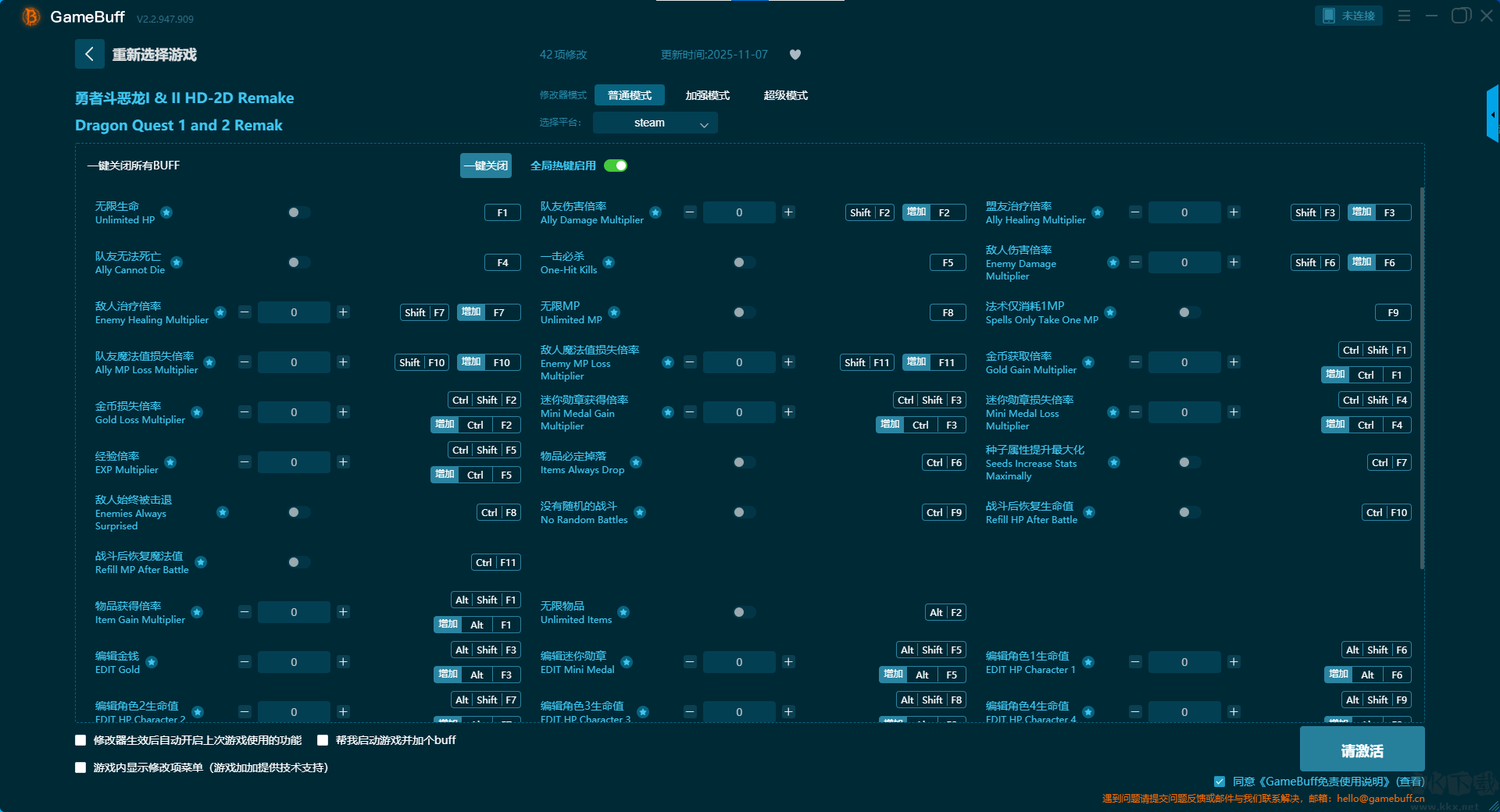The height and width of the screenshot is (812, 1500).
Task: Click the heart favorite icon
Action: tap(795, 55)
